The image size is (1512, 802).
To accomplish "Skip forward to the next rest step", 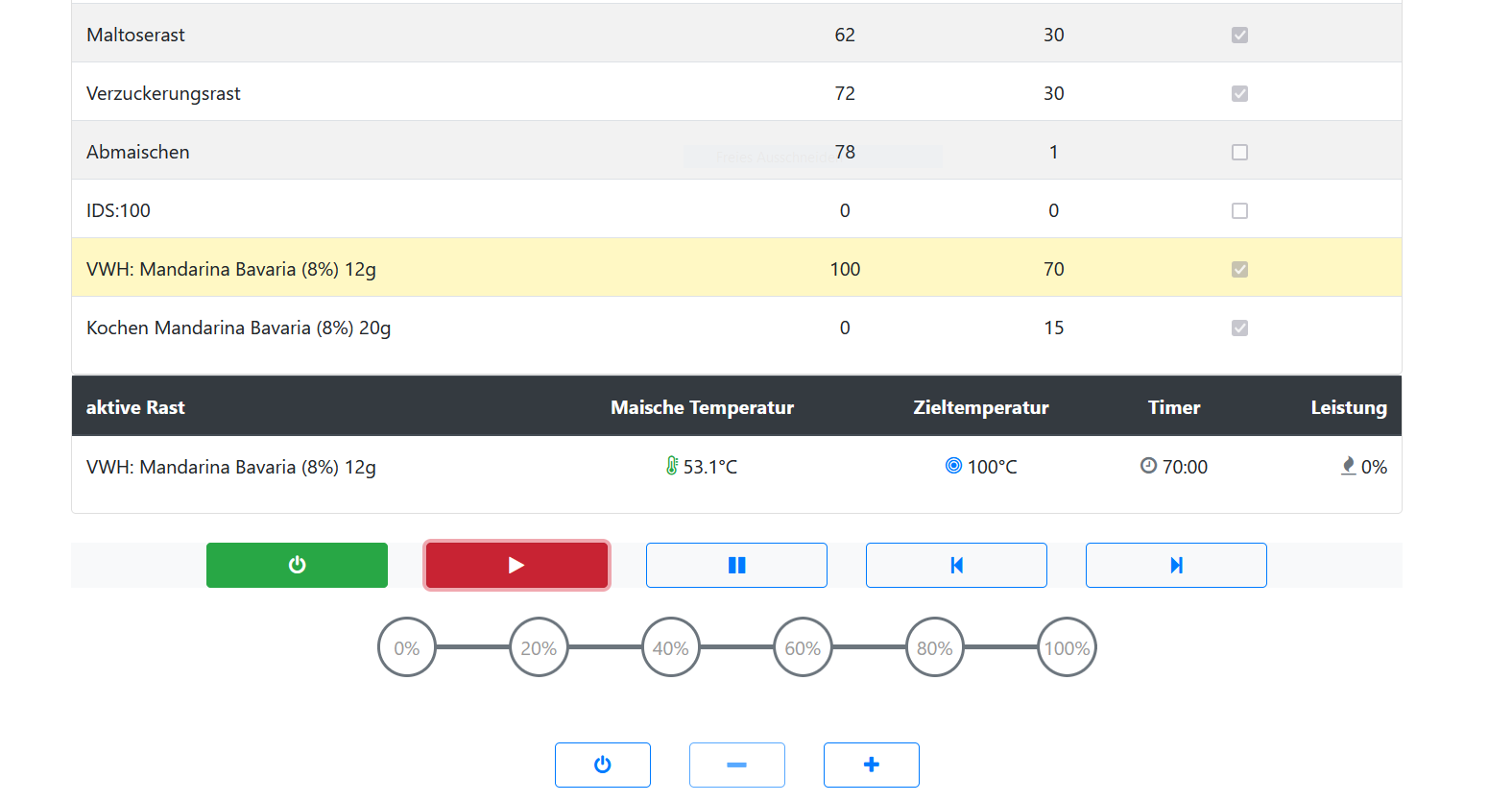I will (1176, 565).
